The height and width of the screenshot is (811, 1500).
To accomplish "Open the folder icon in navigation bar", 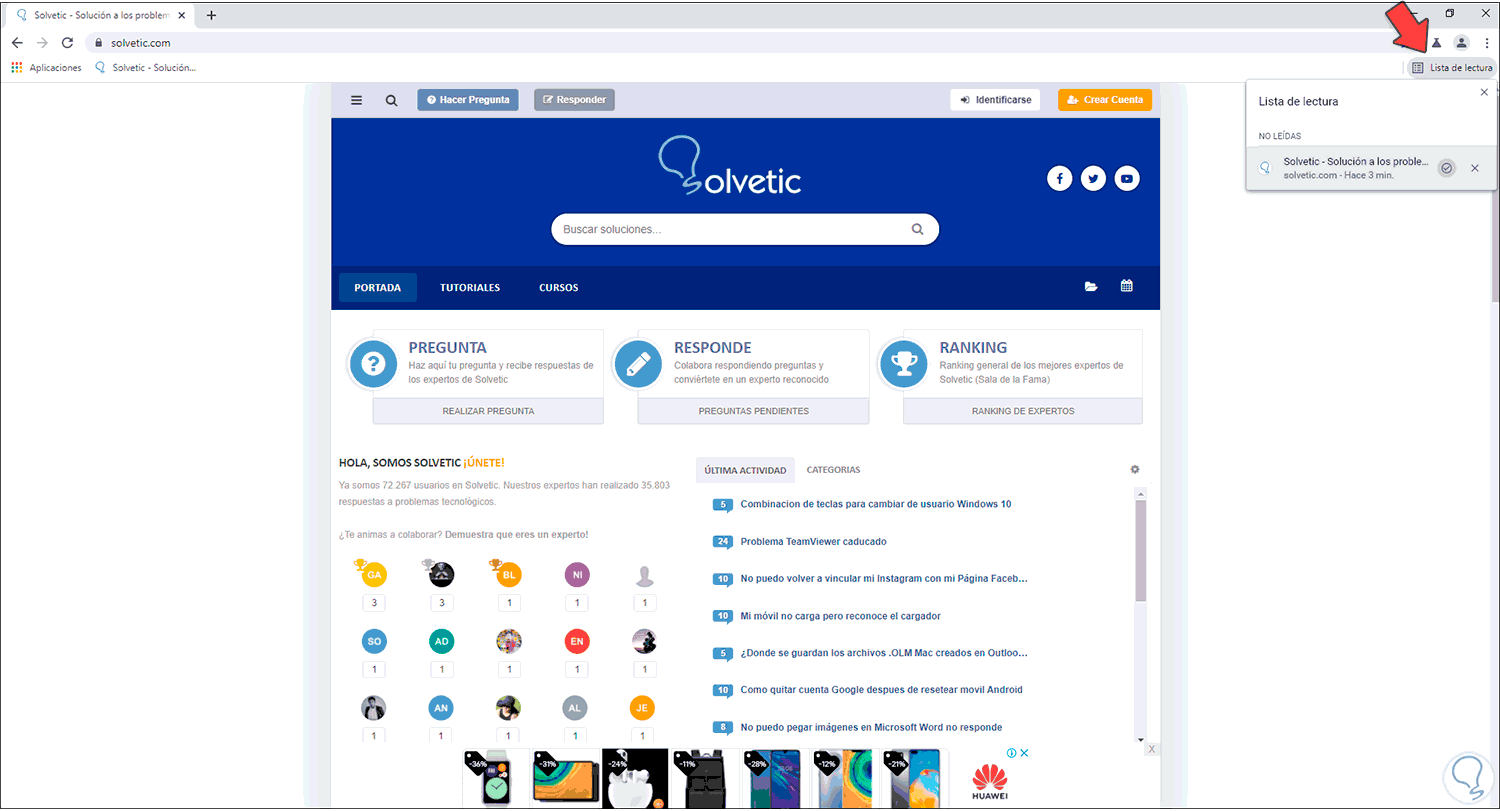I will pos(1091,287).
